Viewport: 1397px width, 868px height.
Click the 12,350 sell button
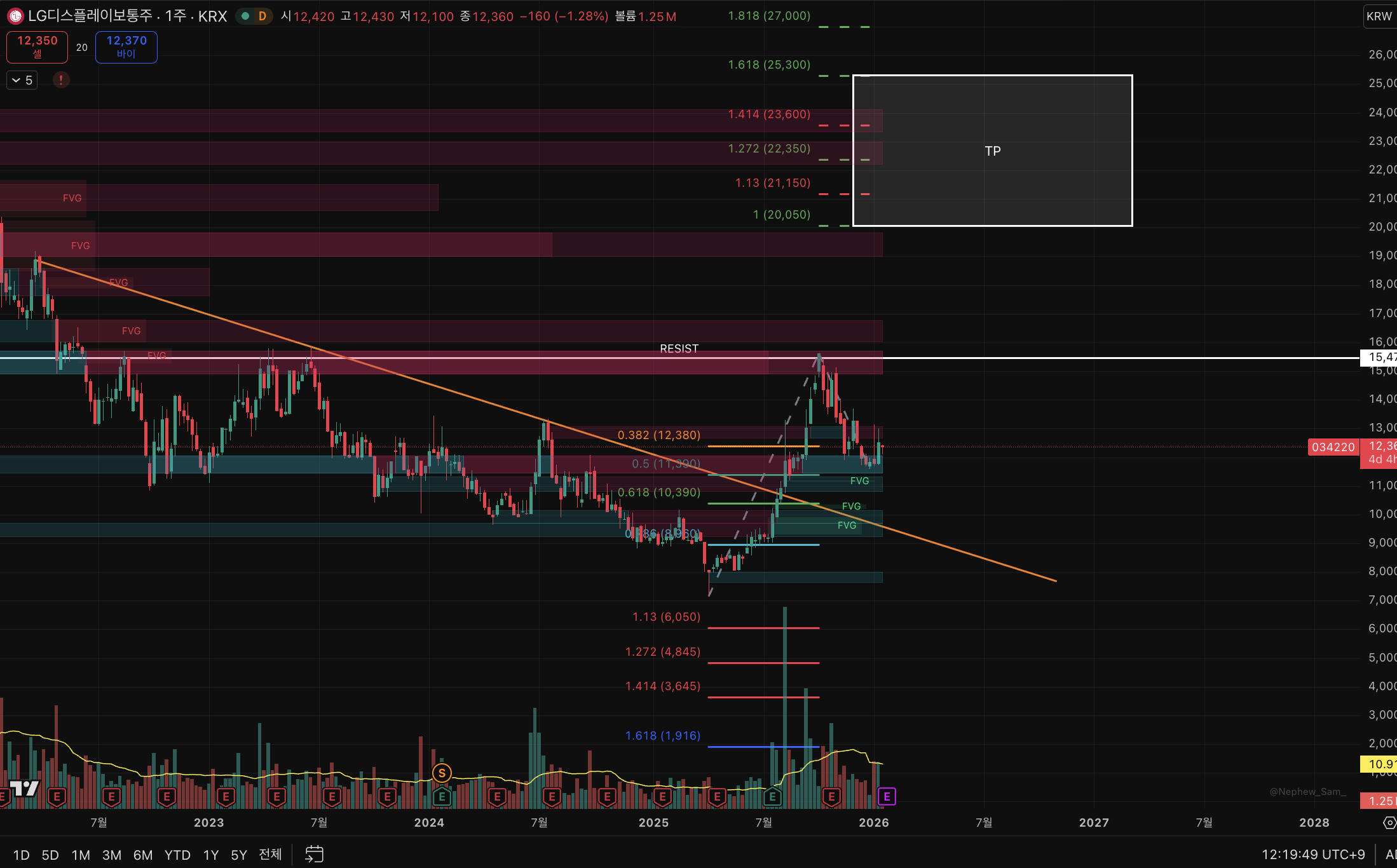click(x=37, y=47)
